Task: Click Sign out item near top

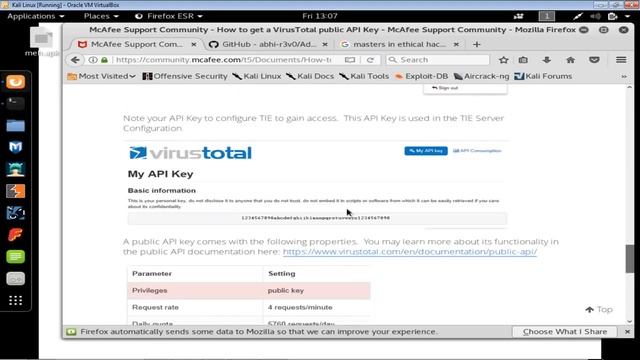Action: click(x=445, y=88)
